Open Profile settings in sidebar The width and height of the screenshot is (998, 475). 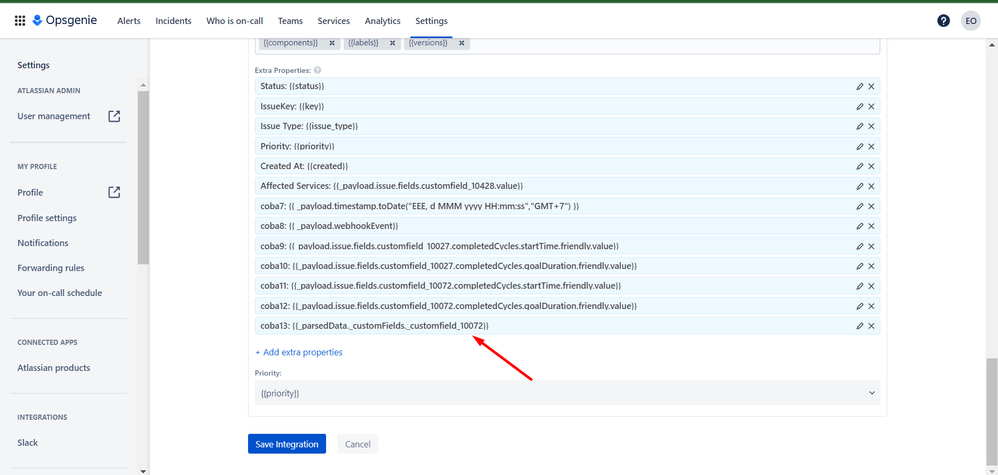coord(47,218)
